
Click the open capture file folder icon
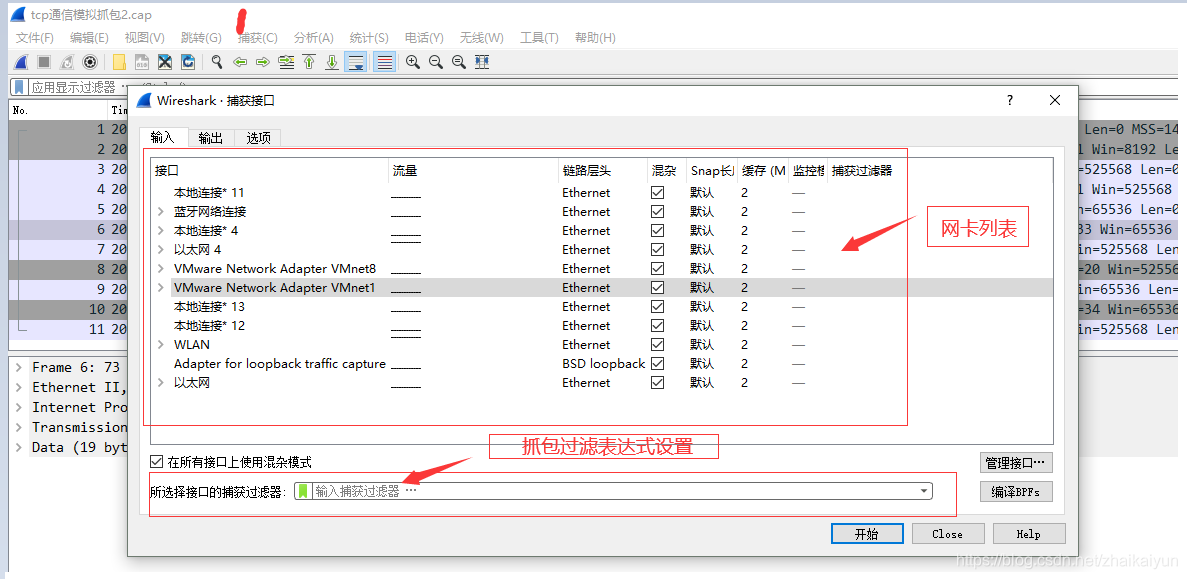[x=119, y=62]
